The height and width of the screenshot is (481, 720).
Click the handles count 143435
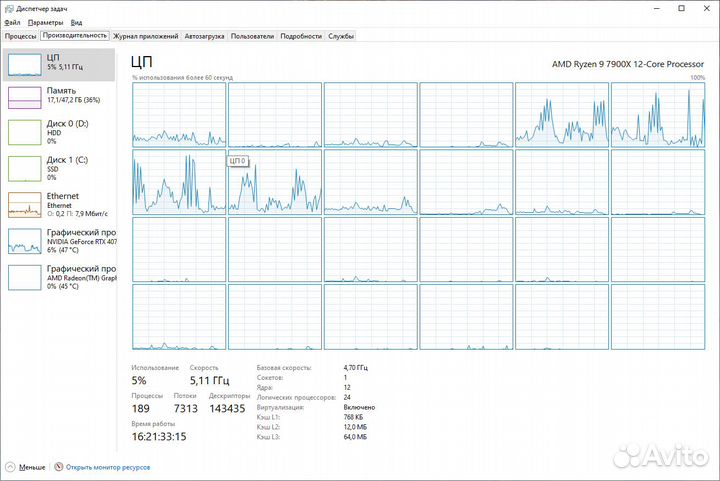[227, 408]
